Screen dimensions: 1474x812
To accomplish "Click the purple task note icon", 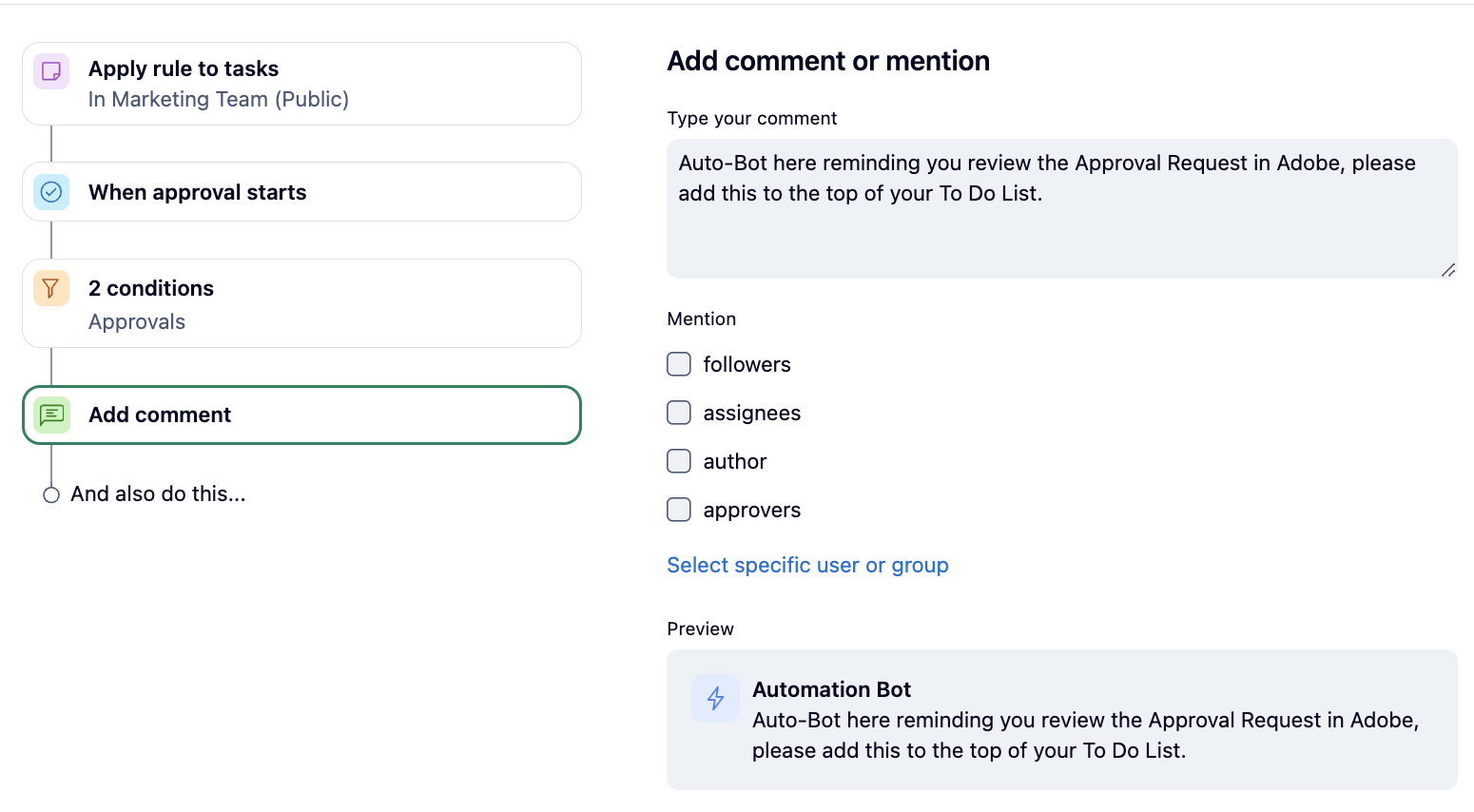I will pyautogui.click(x=51, y=71).
